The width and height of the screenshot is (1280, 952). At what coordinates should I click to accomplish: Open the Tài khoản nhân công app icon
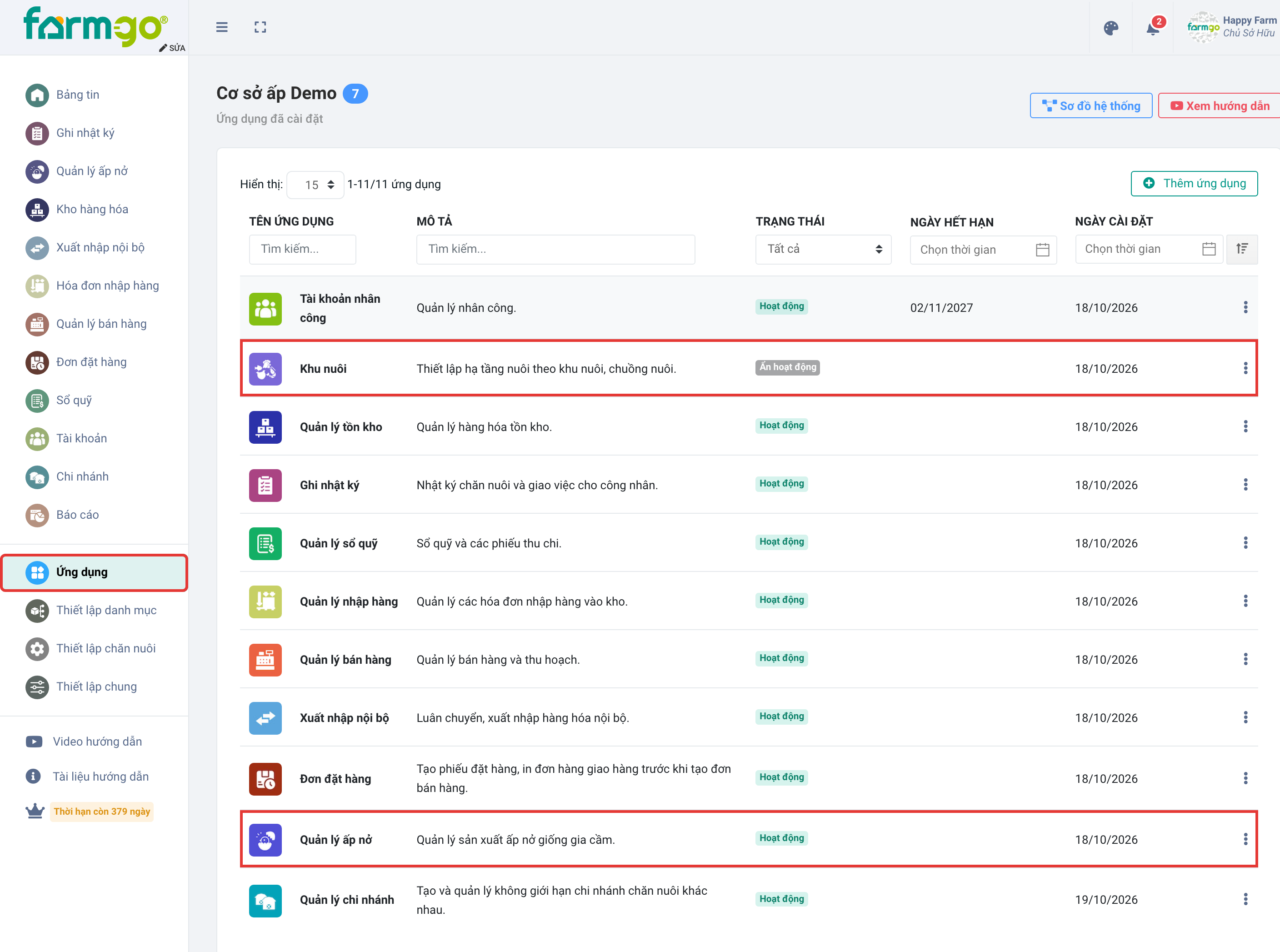[265, 309]
